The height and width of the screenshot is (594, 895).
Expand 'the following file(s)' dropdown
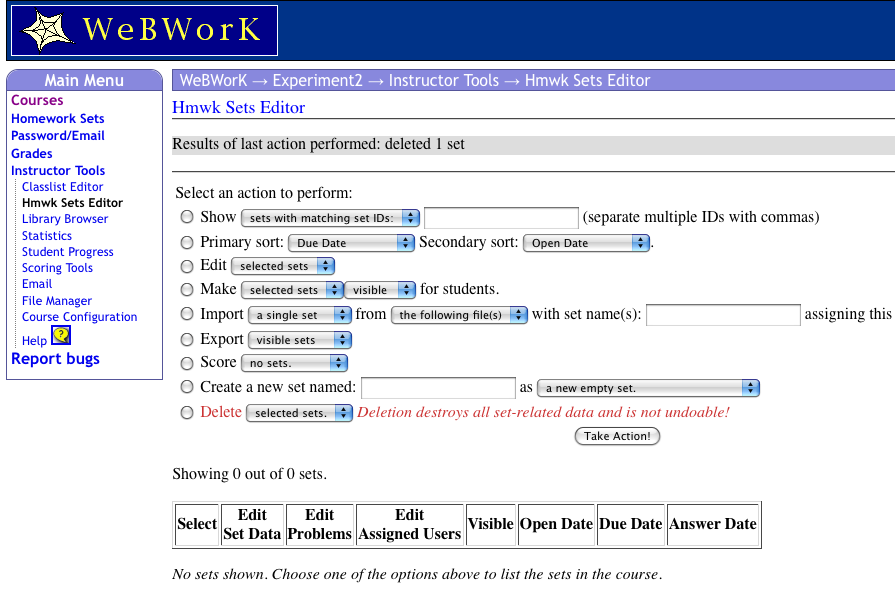pyautogui.click(x=459, y=315)
